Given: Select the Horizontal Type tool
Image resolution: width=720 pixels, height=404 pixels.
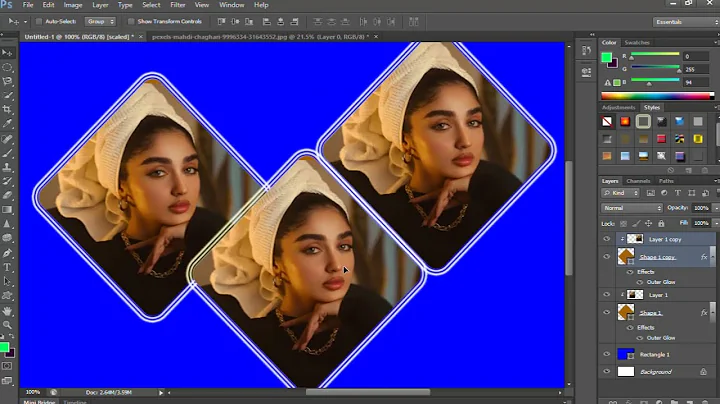Looking at the screenshot, I should point(7,267).
